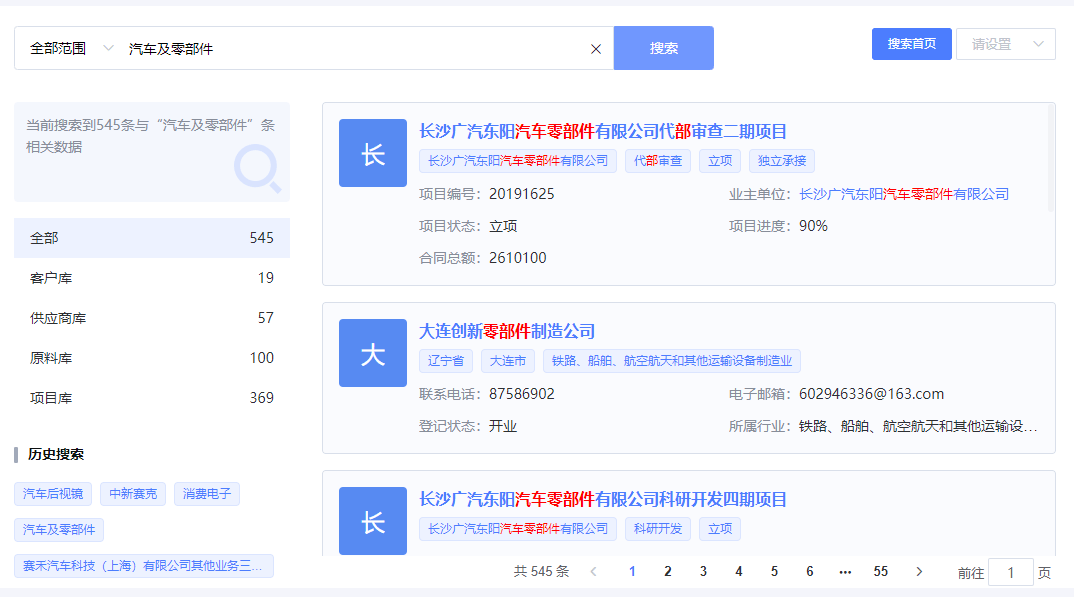This screenshot has width=1074, height=597.
Task: Click the contract total 2610100
Action: [518, 258]
